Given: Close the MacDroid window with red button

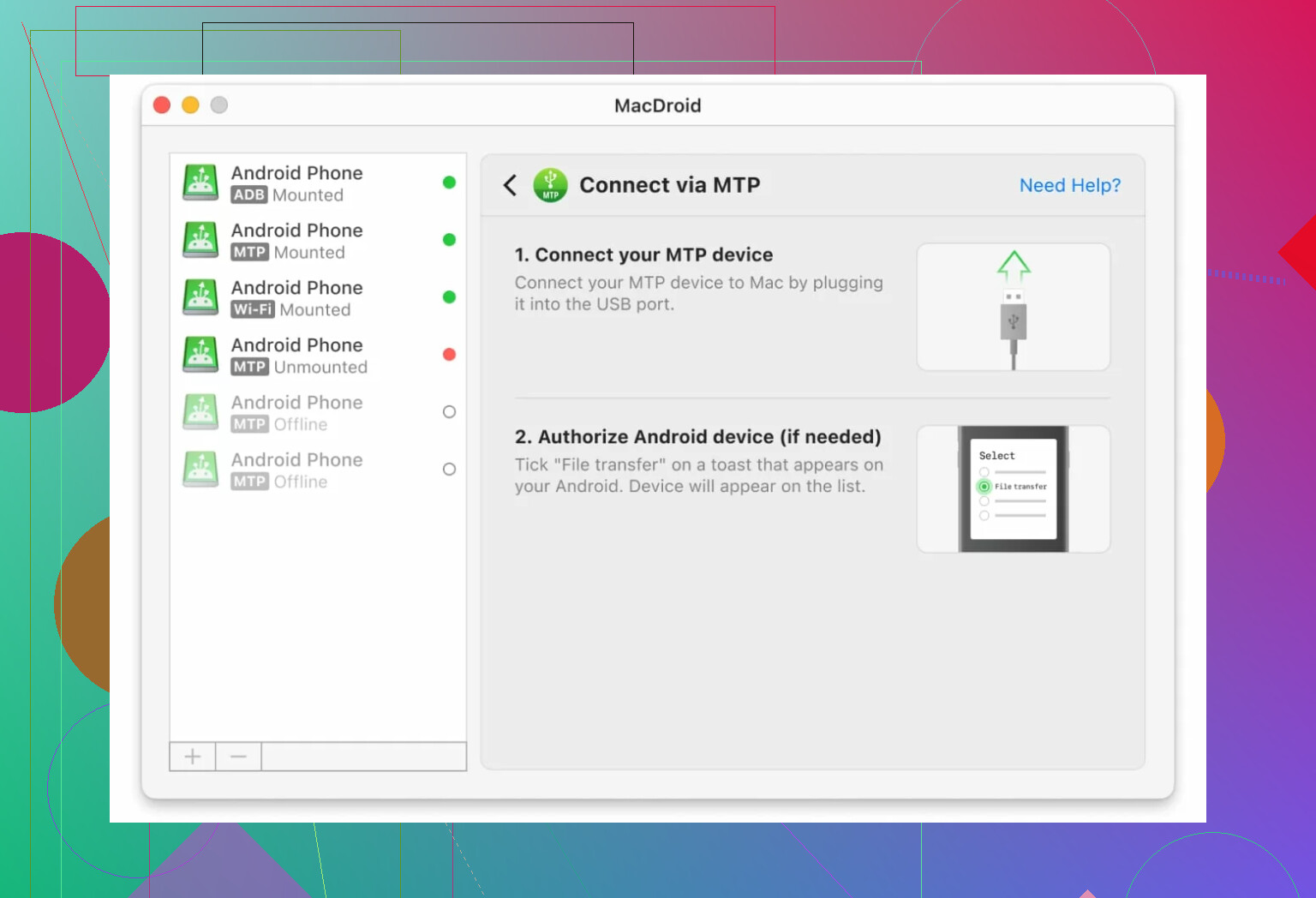Looking at the screenshot, I should (x=162, y=105).
